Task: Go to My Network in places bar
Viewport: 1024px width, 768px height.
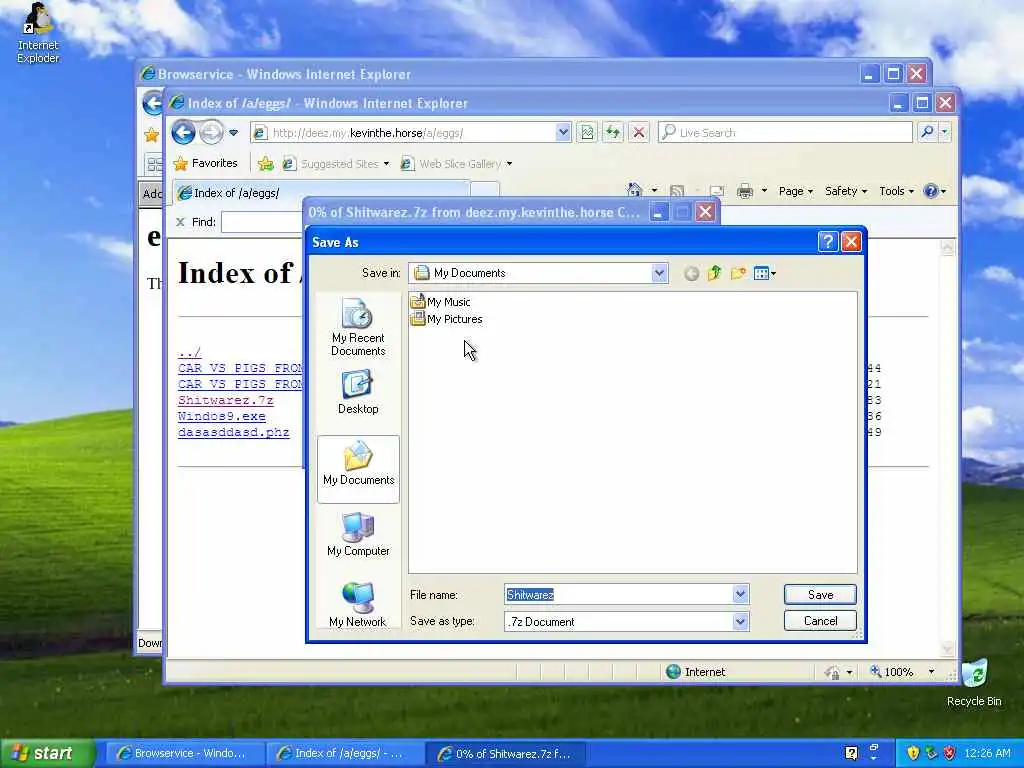Action: tap(358, 604)
